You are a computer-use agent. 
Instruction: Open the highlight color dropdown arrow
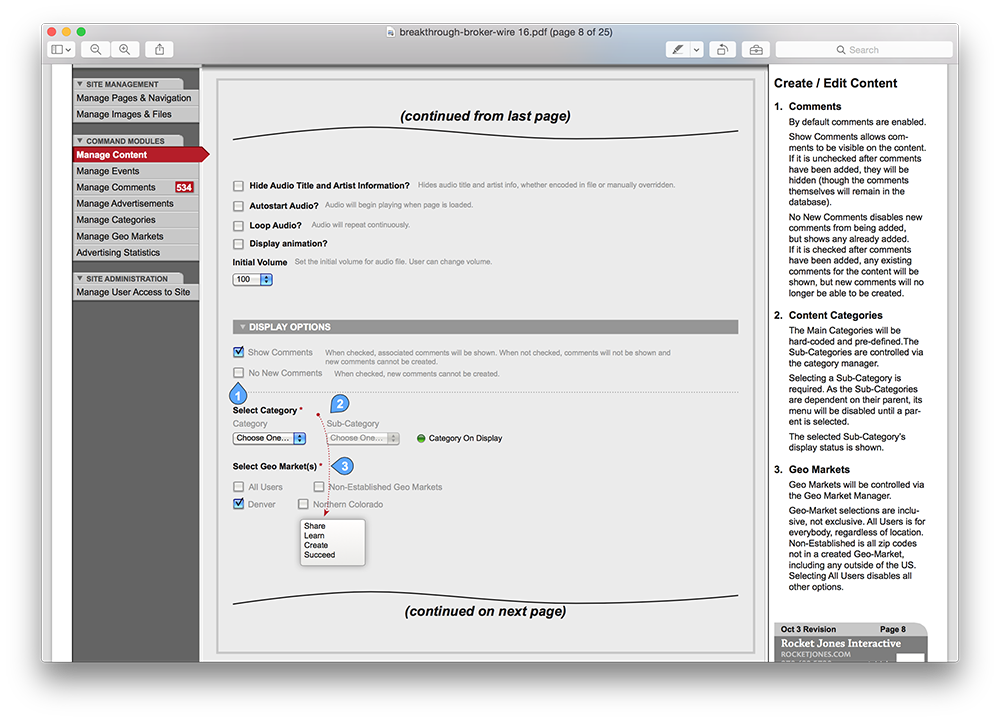[697, 49]
